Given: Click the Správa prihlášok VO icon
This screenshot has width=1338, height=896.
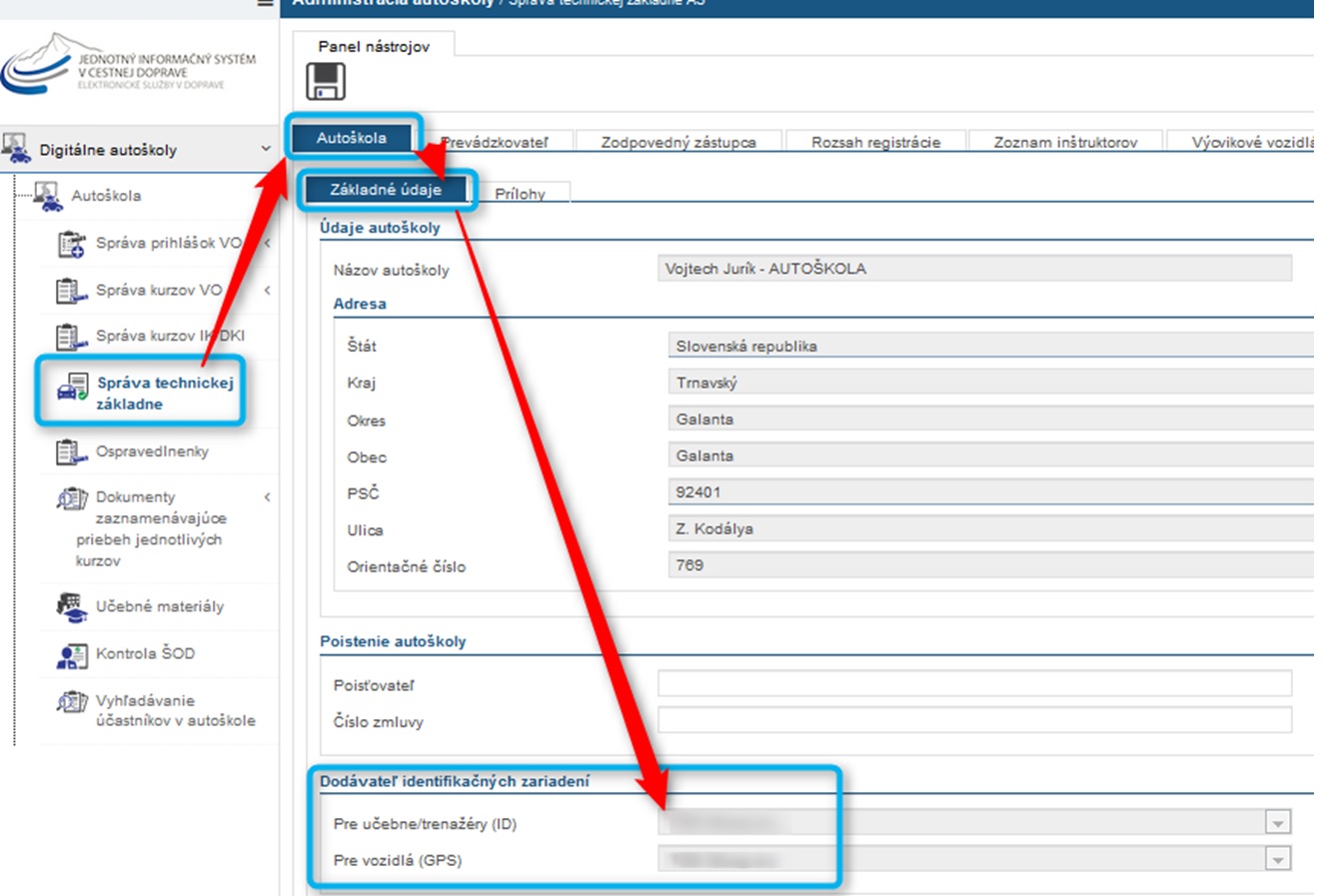Looking at the screenshot, I should tap(72, 244).
